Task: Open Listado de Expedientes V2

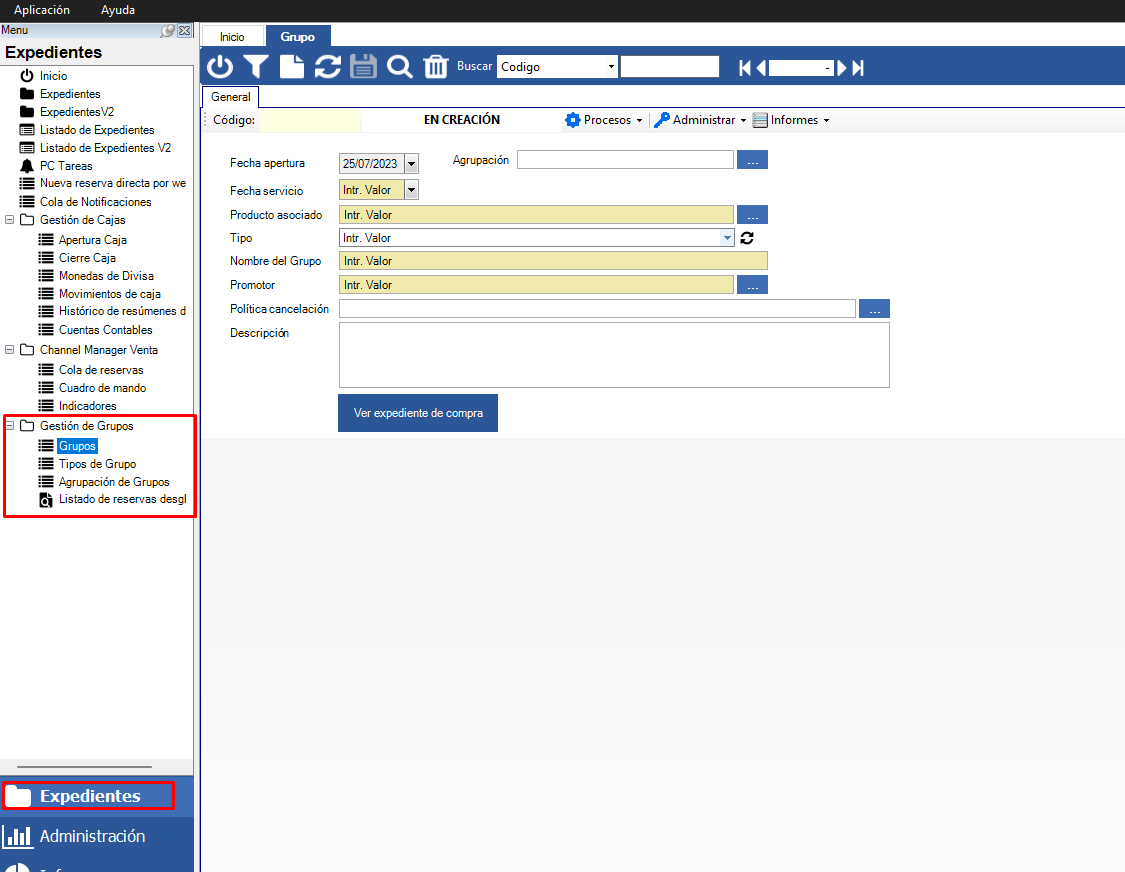Action: (x=105, y=148)
